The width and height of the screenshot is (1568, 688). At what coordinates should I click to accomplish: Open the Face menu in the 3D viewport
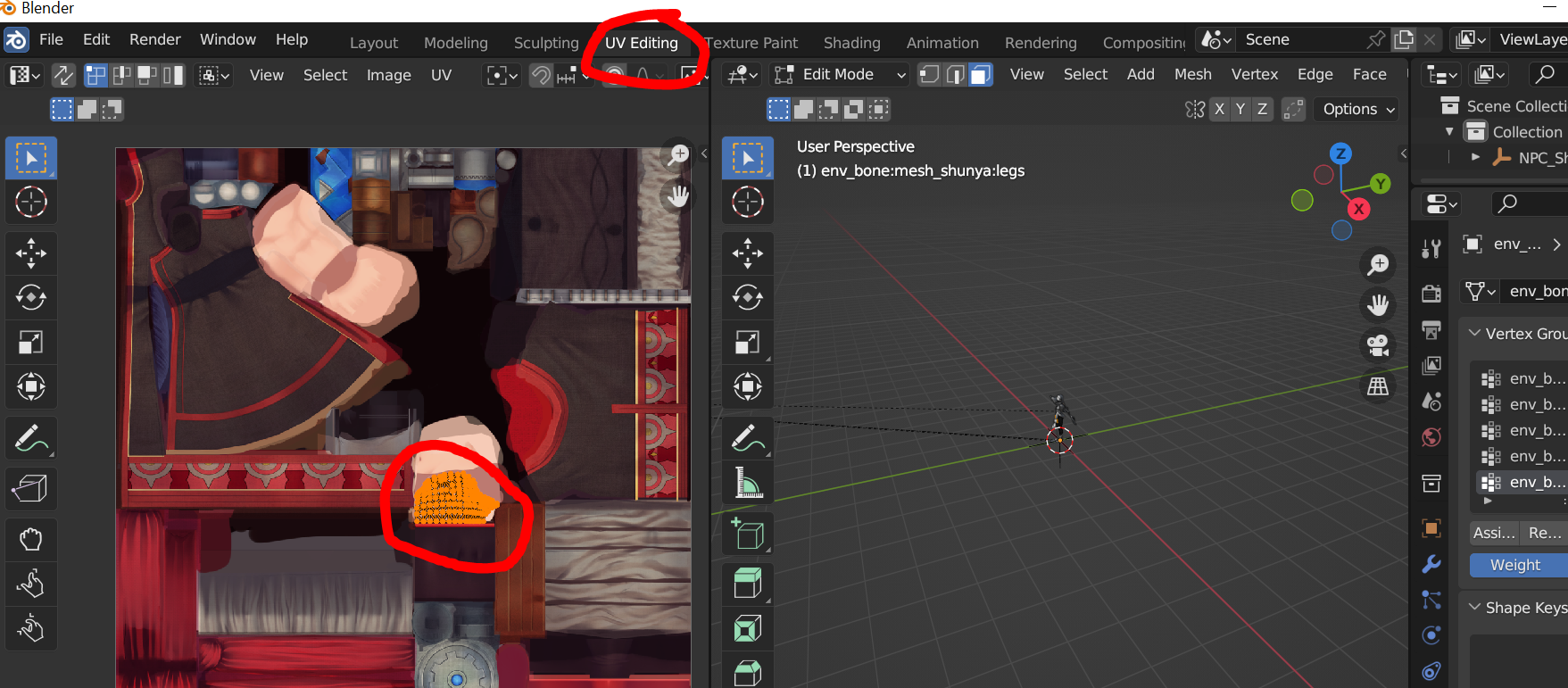1369,75
